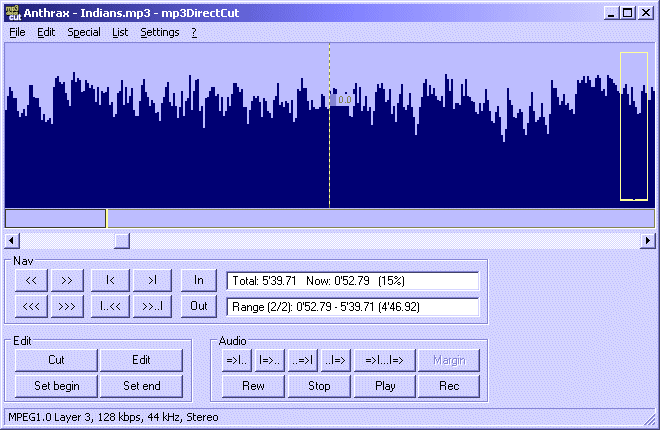660x430 pixels.
Task: Click the ..I=> audio prelisten button
Action: coord(335,360)
